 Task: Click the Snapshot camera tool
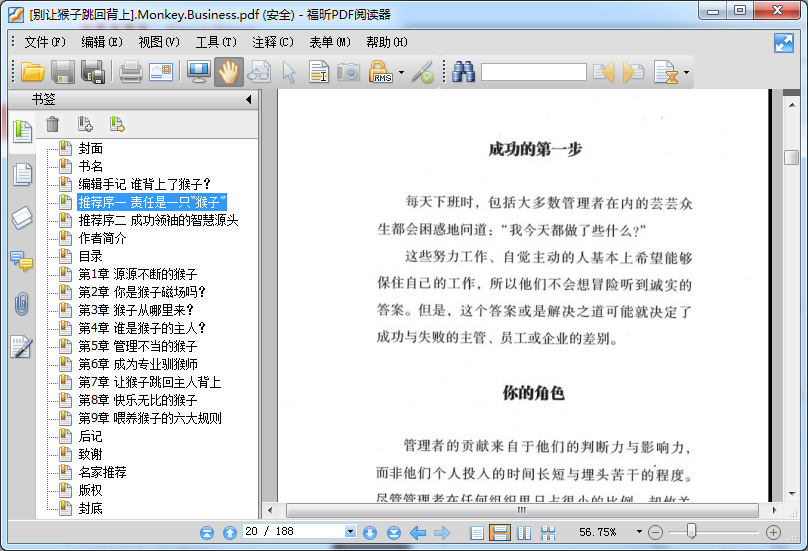pyautogui.click(x=349, y=72)
